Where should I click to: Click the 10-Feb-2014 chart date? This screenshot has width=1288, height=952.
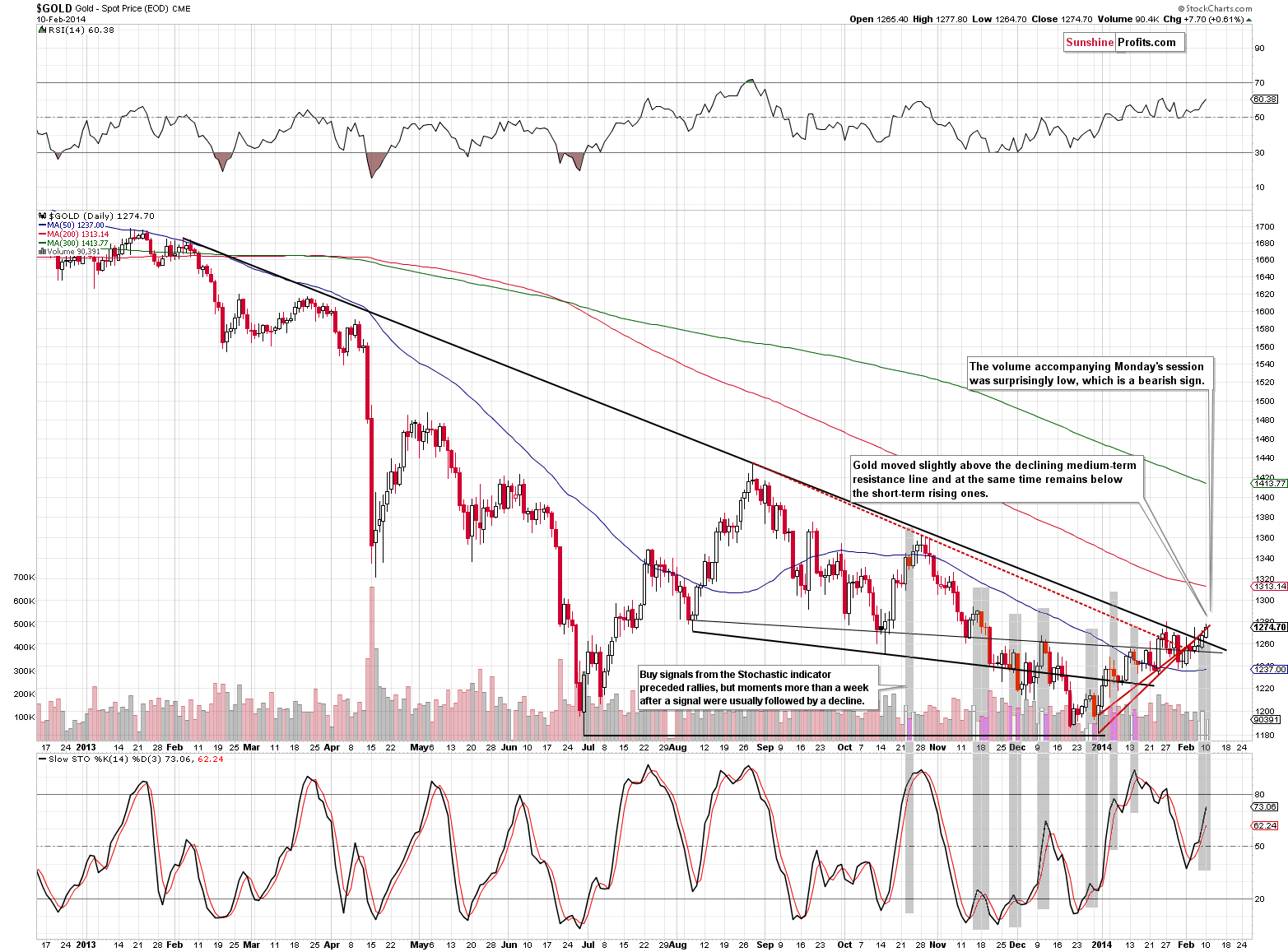tap(61, 19)
